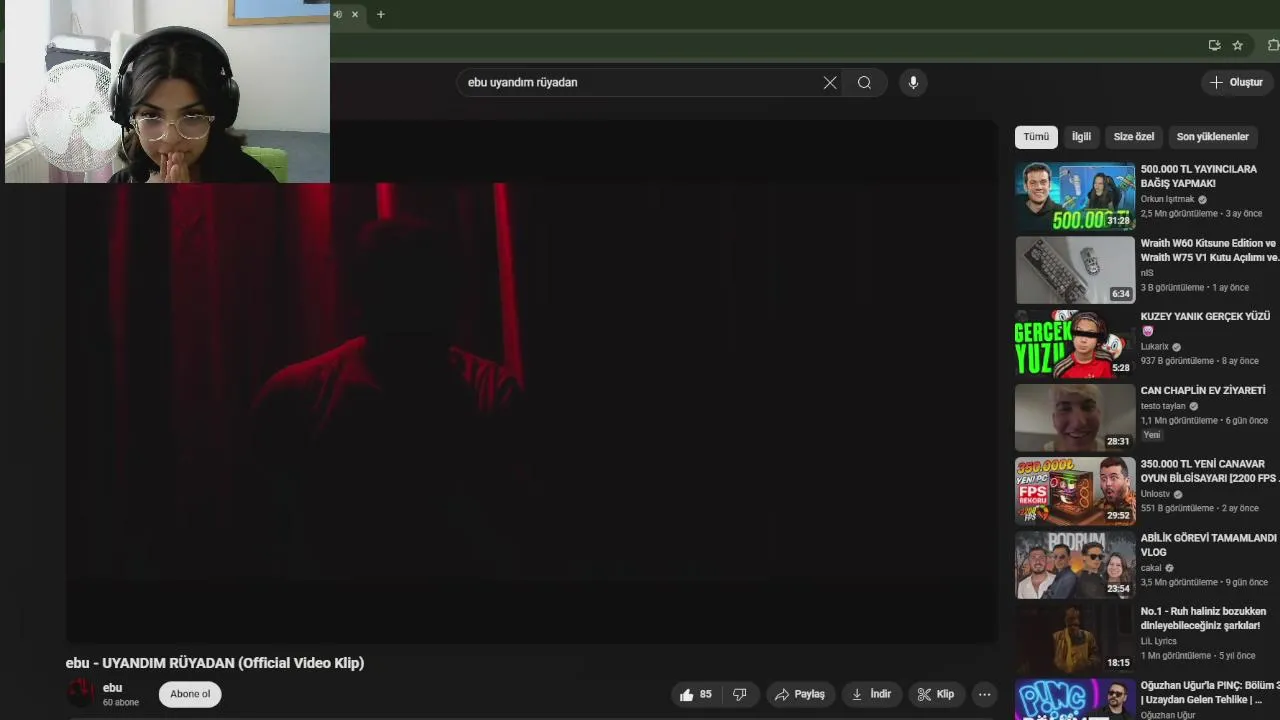Dislike the video with the thumbs down
Viewport: 1280px width, 720px height.
point(740,694)
